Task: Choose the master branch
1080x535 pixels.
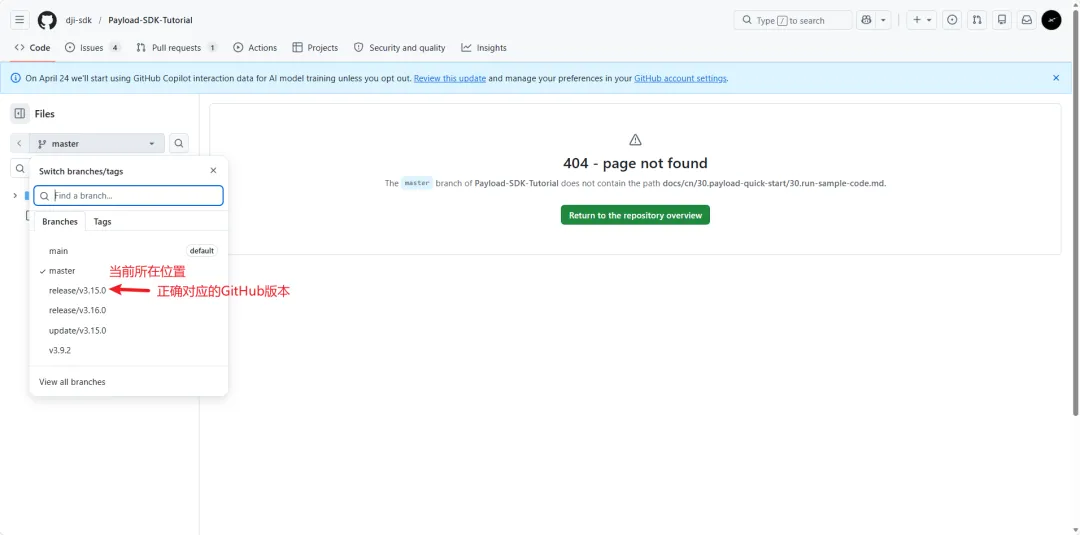Action: [128, 271]
